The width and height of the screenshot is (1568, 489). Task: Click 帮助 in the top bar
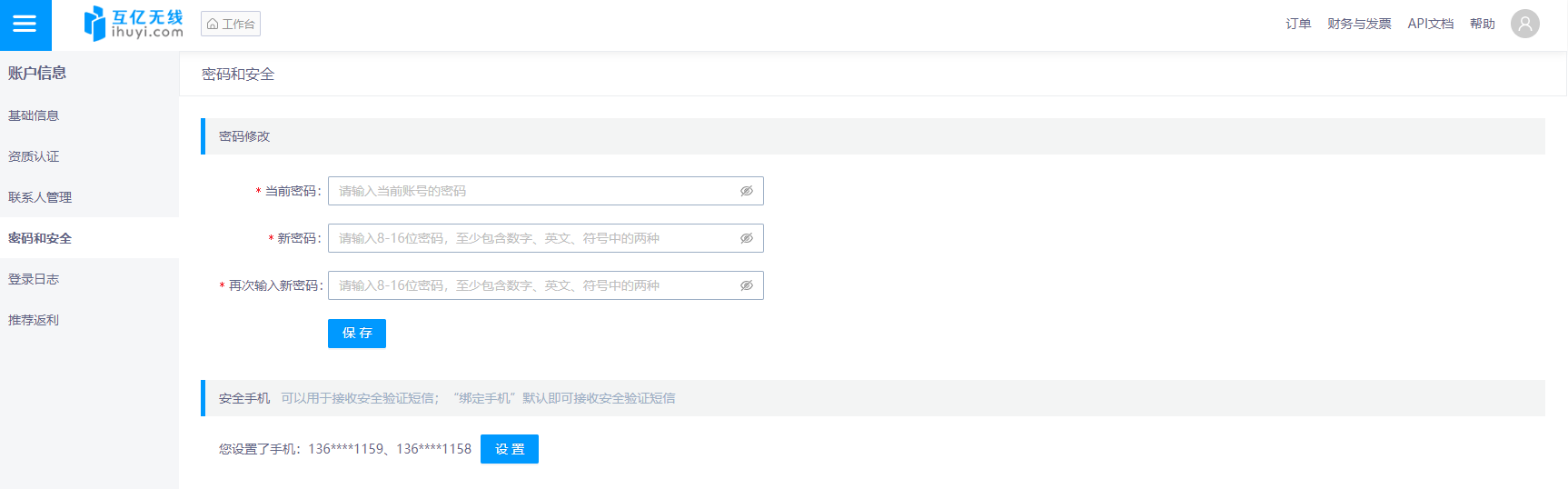tap(1482, 24)
